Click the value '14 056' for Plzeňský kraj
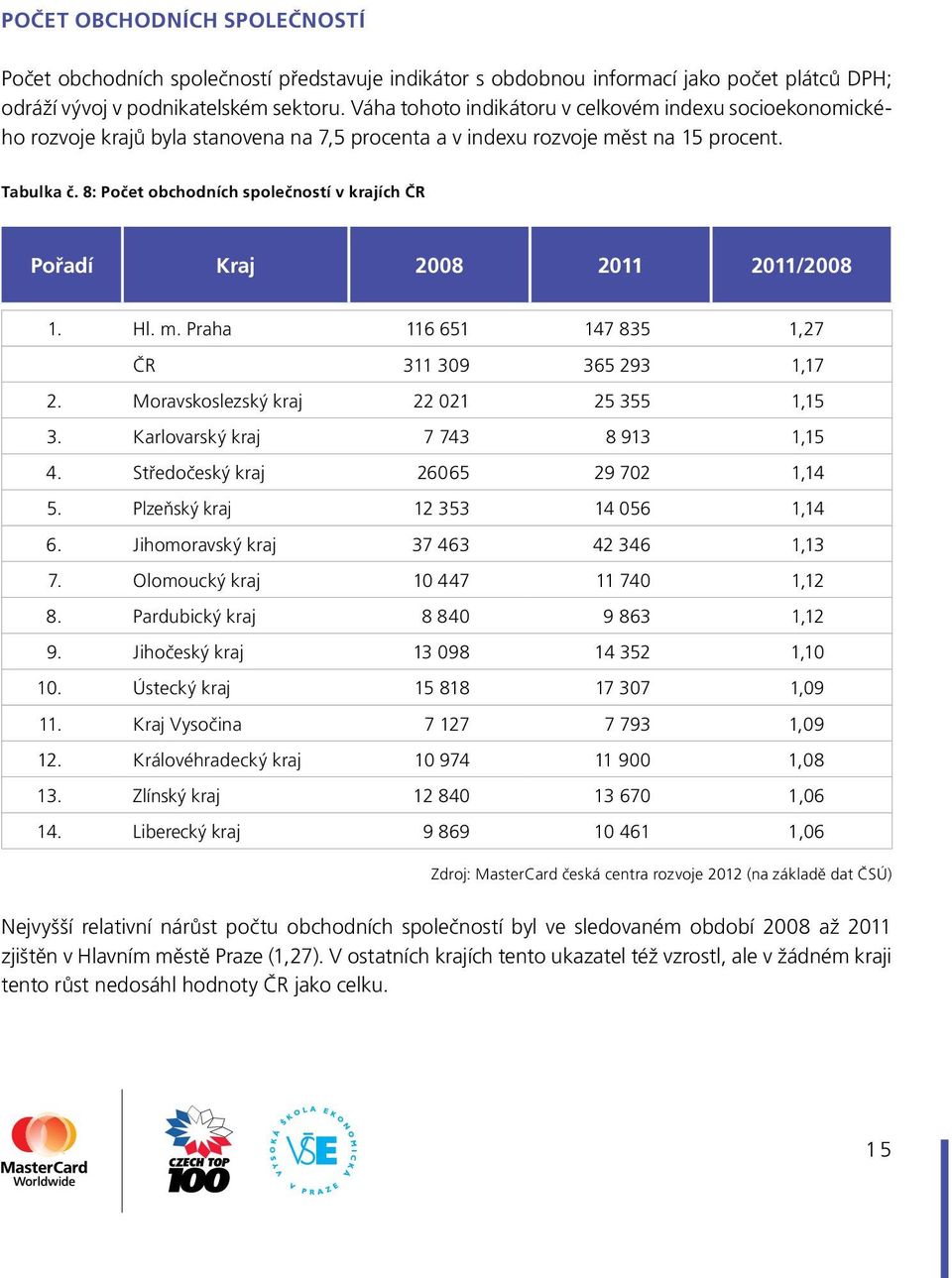The image size is (952, 1278). click(622, 509)
